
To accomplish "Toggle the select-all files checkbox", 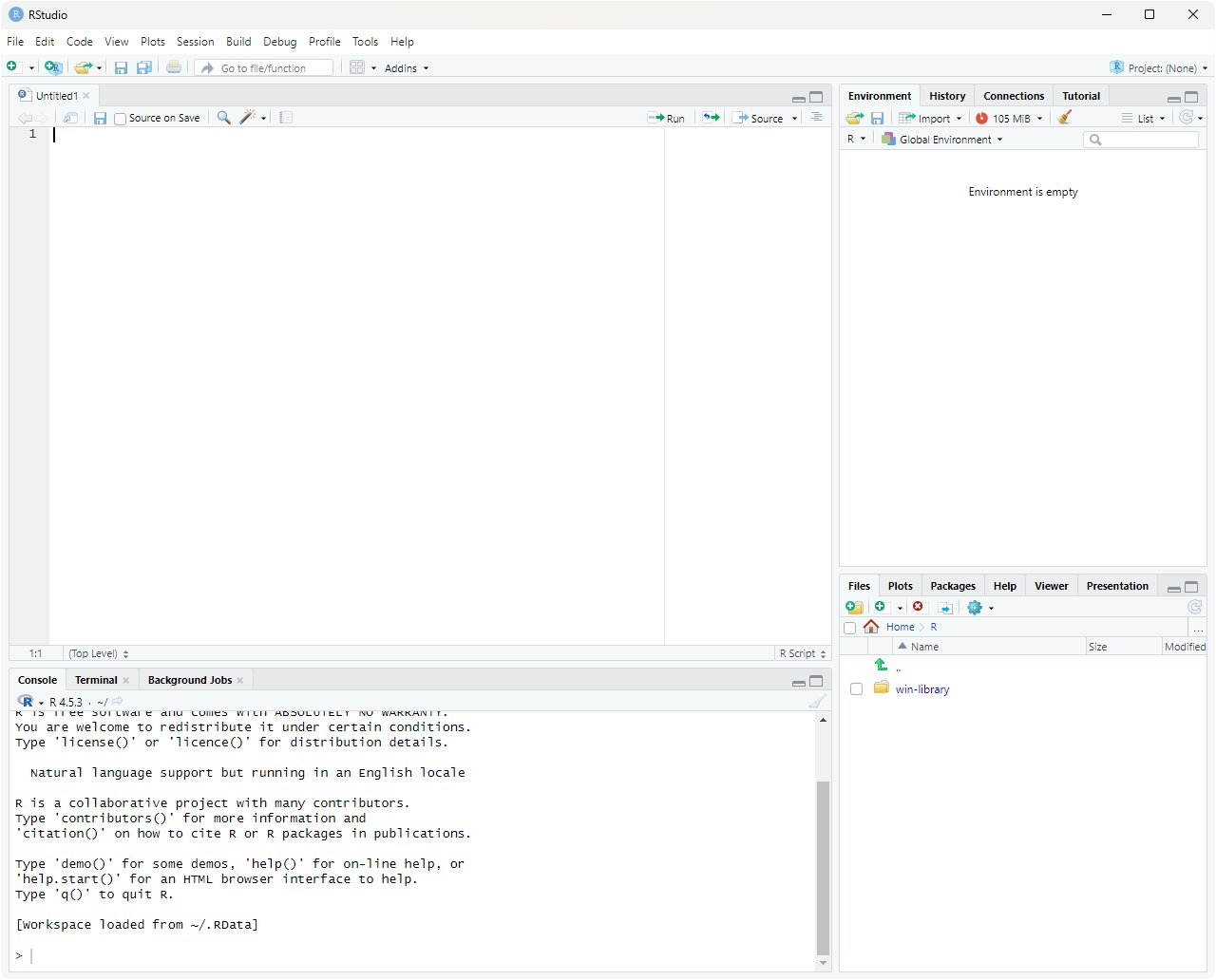I will (849, 628).
